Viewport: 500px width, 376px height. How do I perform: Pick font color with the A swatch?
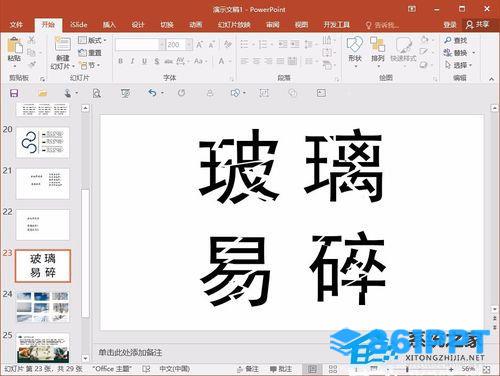[221, 61]
